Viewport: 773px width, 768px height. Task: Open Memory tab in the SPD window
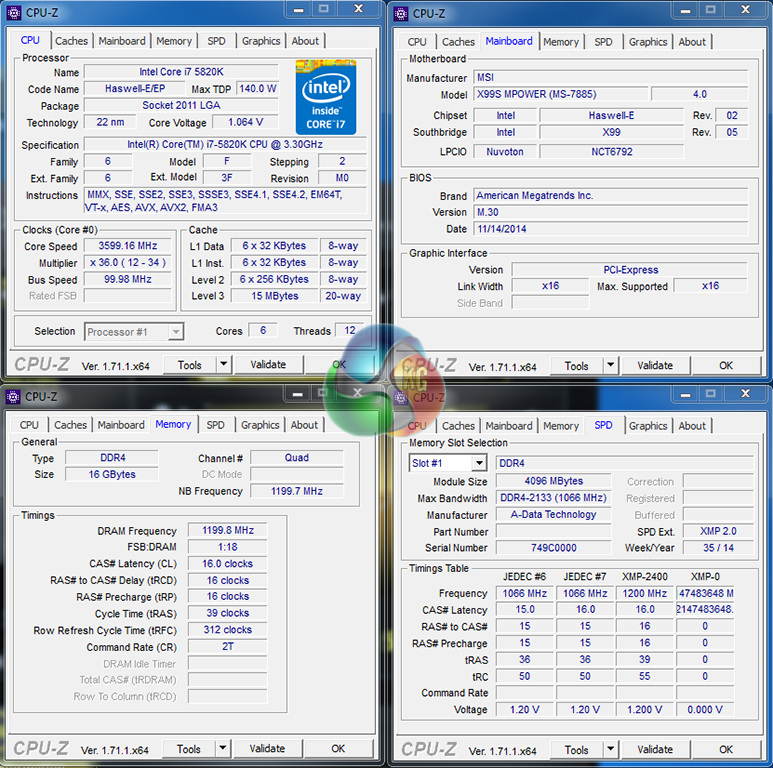561,426
